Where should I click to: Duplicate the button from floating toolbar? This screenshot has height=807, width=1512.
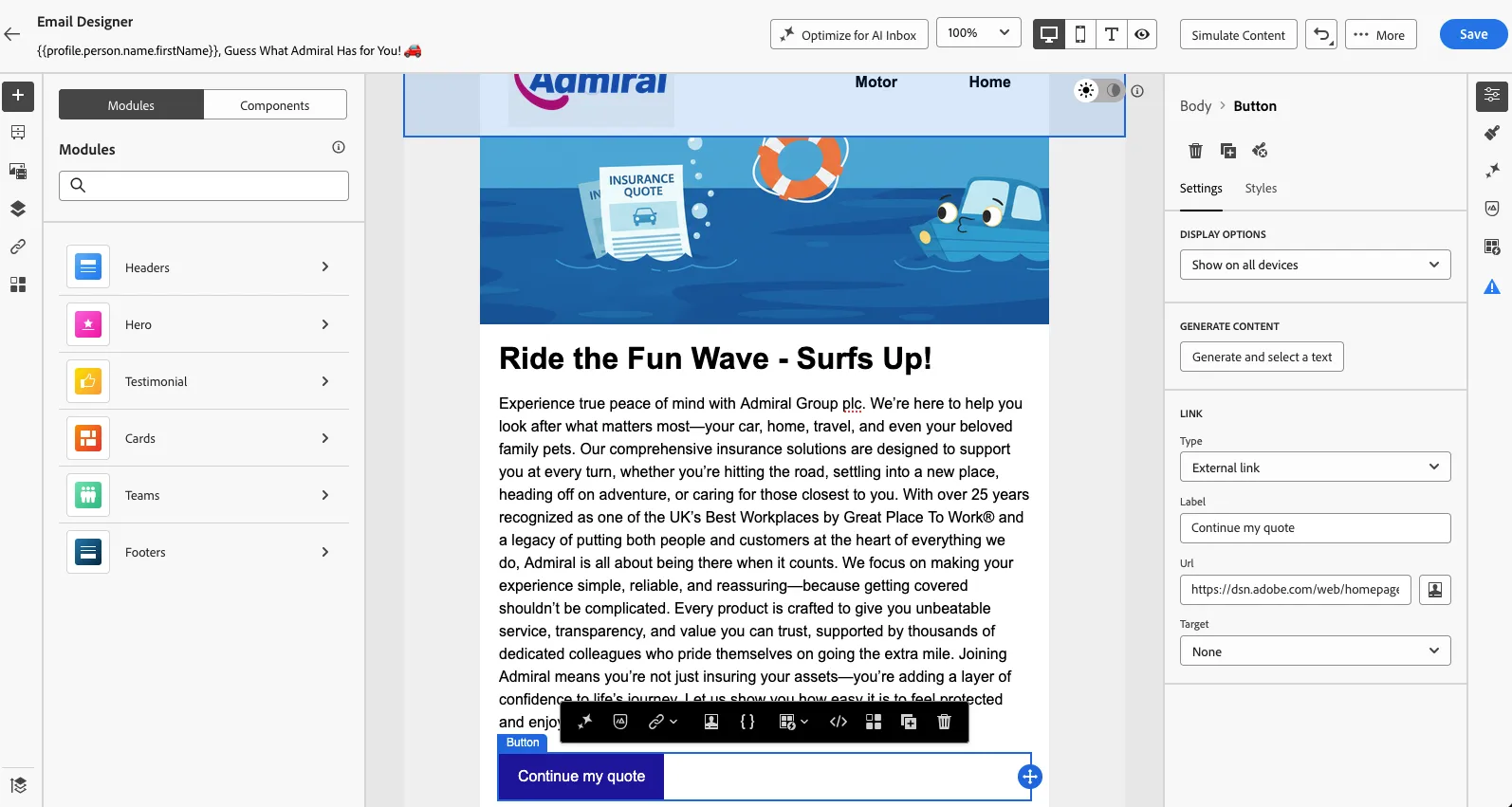click(909, 722)
